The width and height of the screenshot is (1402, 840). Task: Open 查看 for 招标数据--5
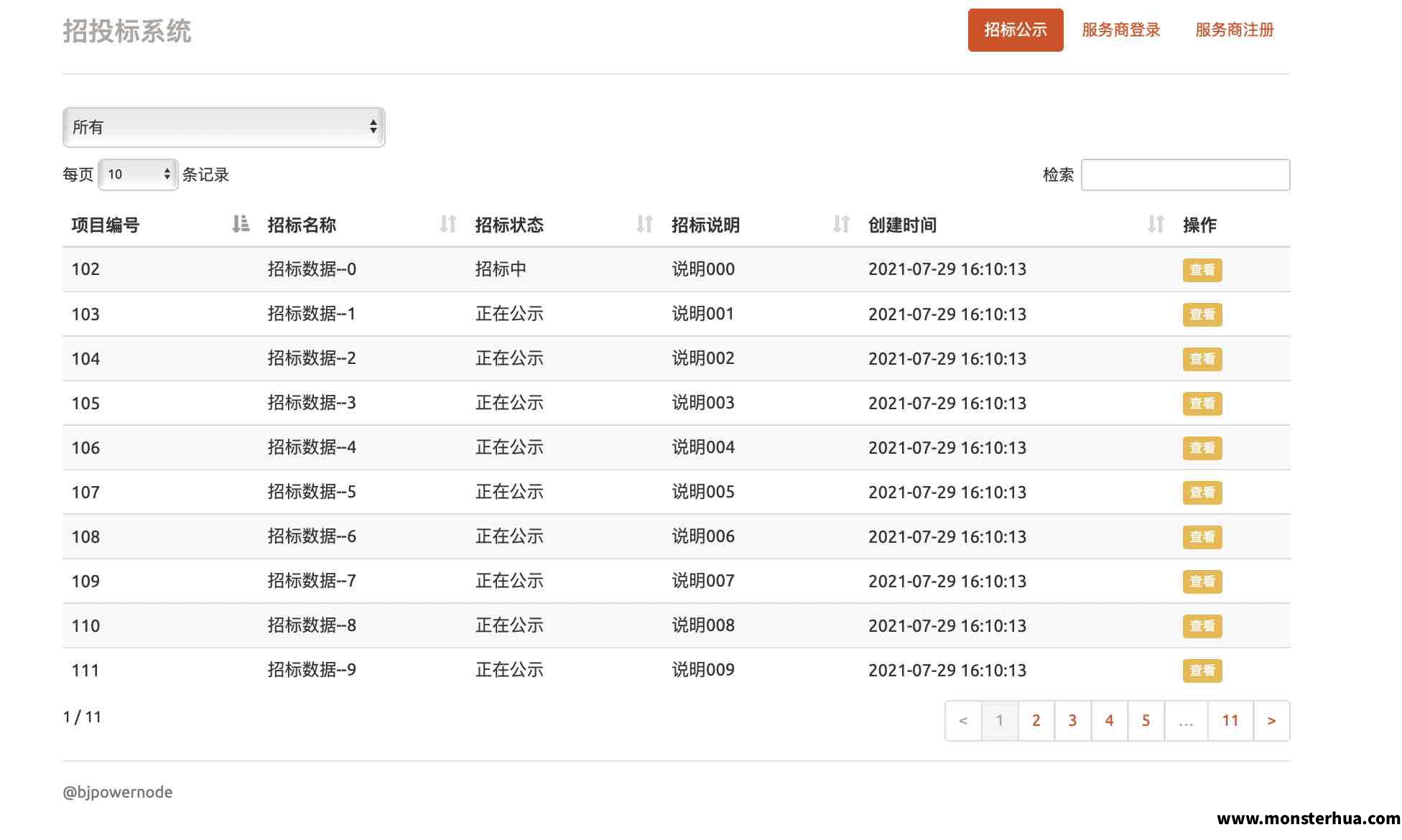(x=1202, y=493)
